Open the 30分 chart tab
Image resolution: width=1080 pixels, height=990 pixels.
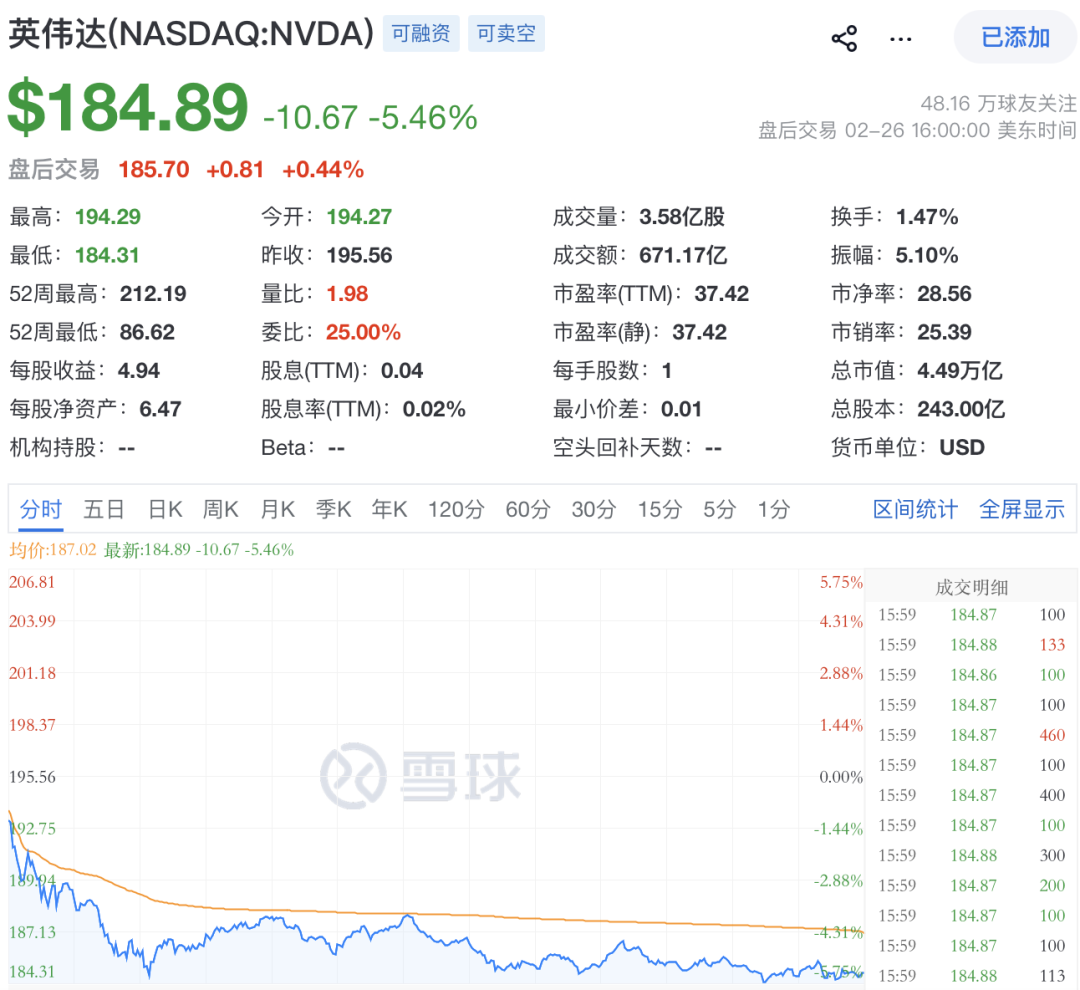coord(594,509)
